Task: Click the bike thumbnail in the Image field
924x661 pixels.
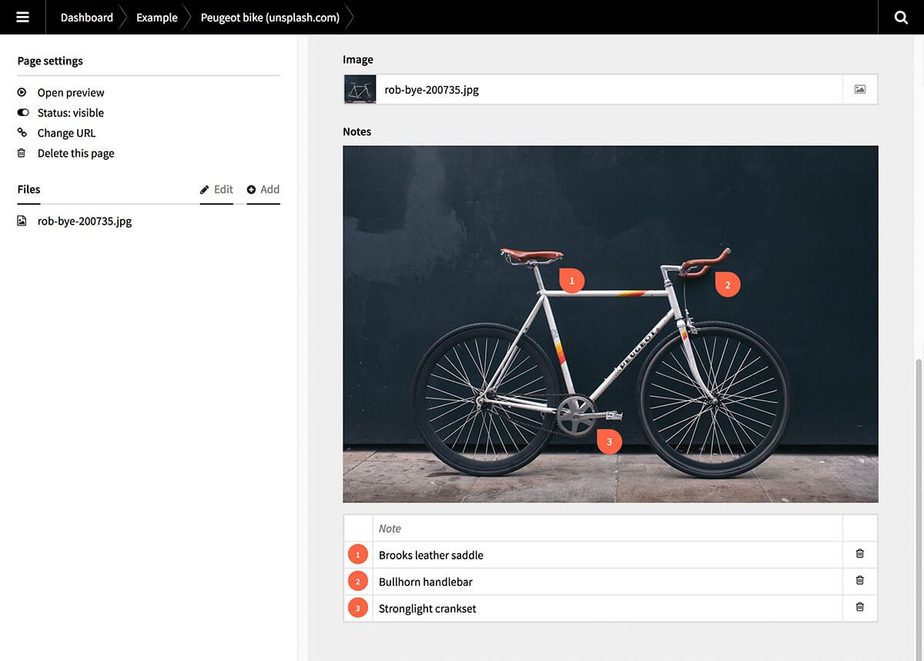Action: (x=360, y=89)
